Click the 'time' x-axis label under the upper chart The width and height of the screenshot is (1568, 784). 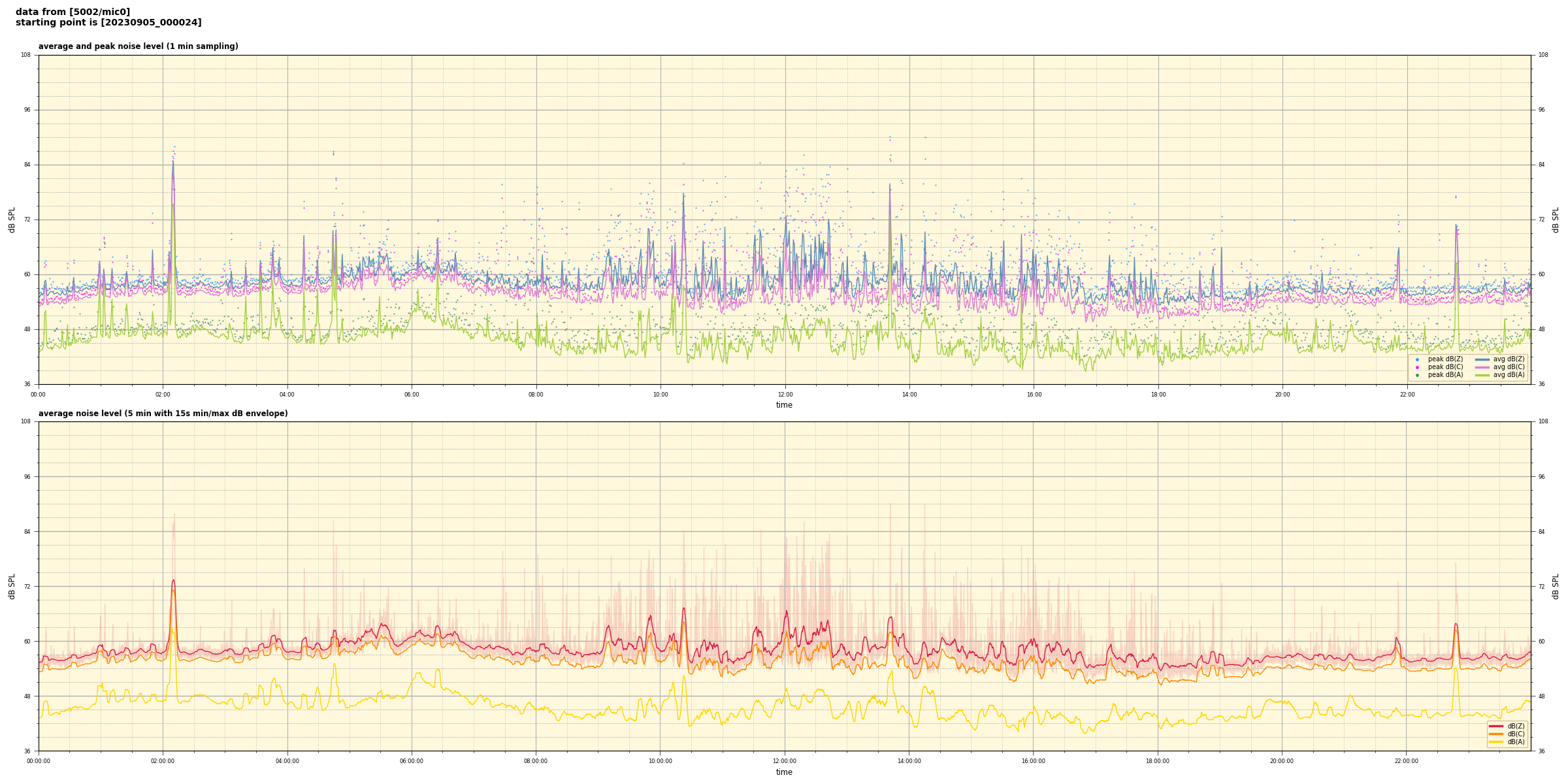(x=784, y=405)
